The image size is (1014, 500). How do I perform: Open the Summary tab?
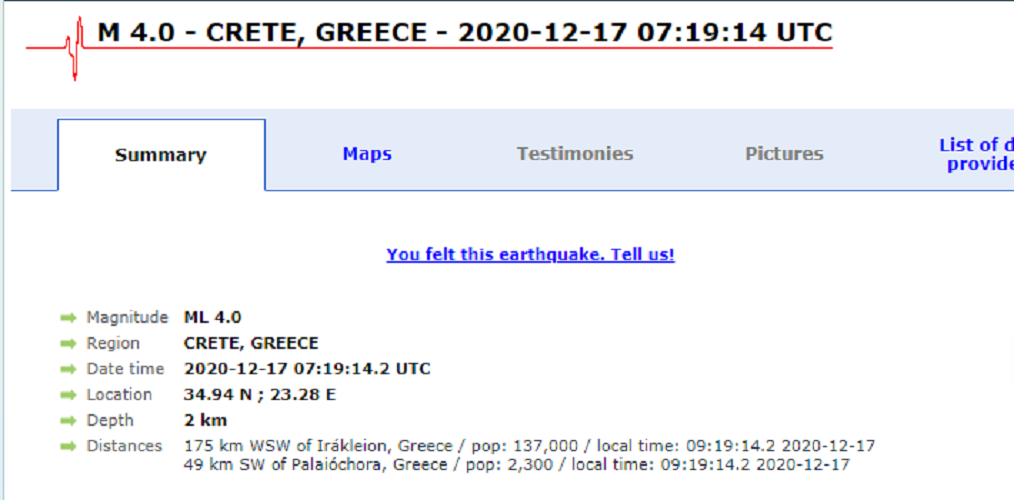pos(161,155)
